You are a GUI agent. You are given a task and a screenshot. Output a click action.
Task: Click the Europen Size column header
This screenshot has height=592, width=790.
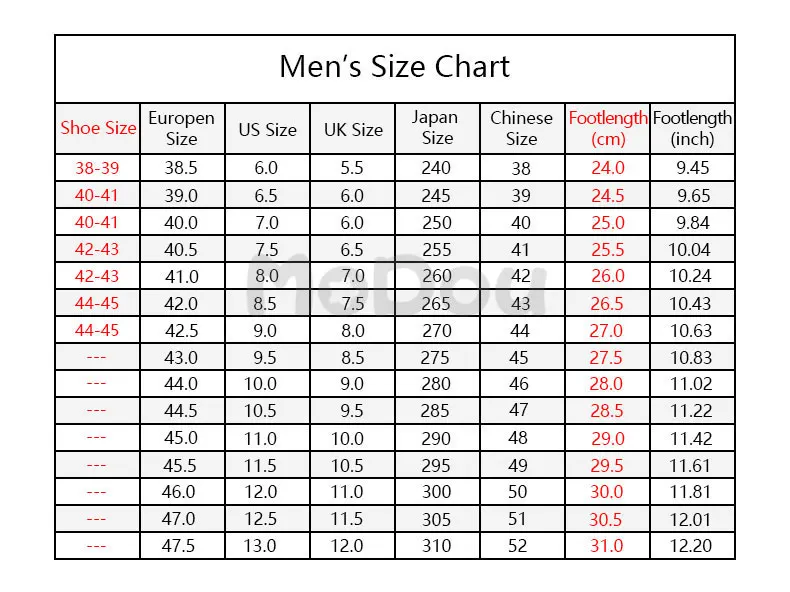pos(182,128)
